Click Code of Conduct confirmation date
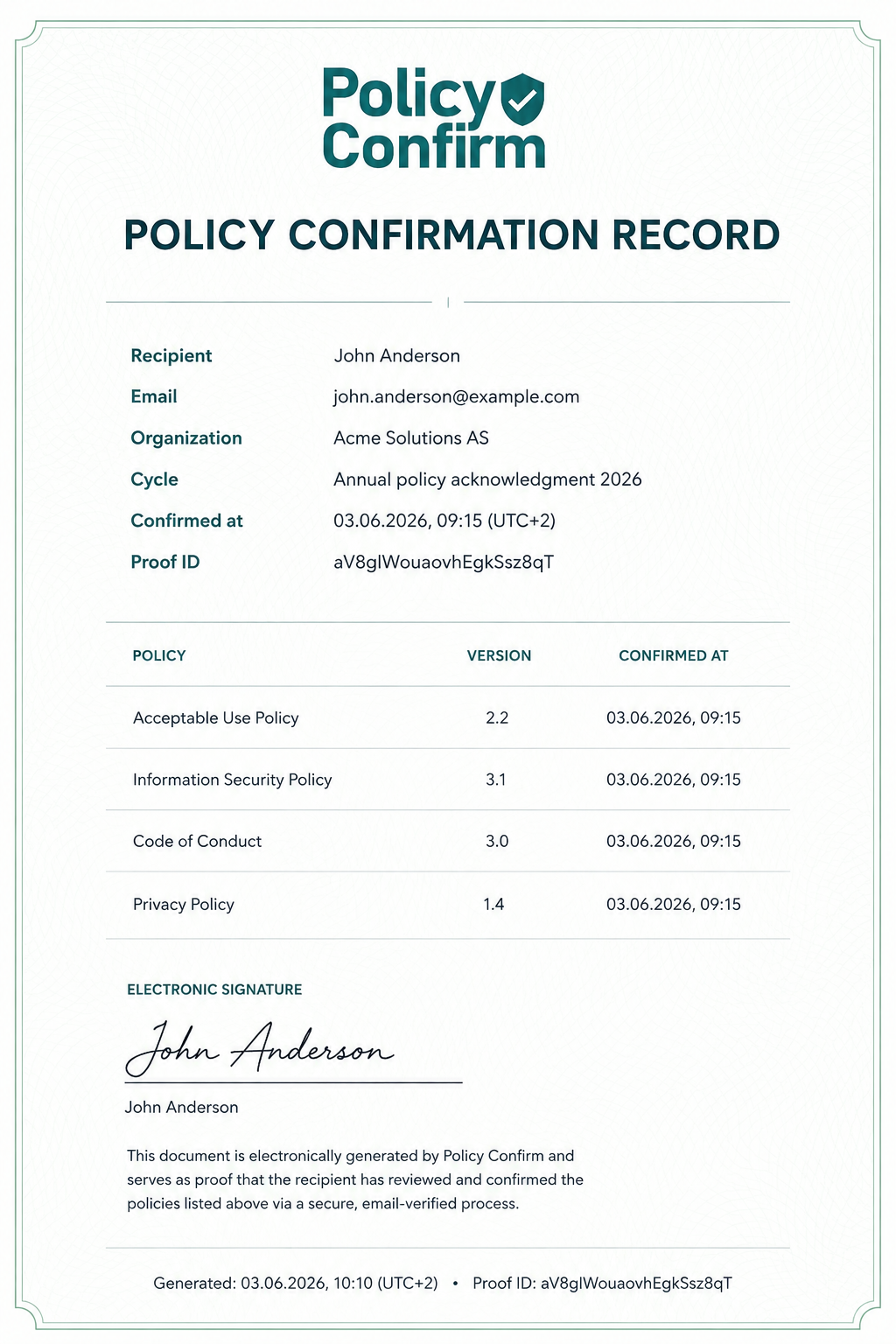This screenshot has height=1344, width=896. point(674,842)
